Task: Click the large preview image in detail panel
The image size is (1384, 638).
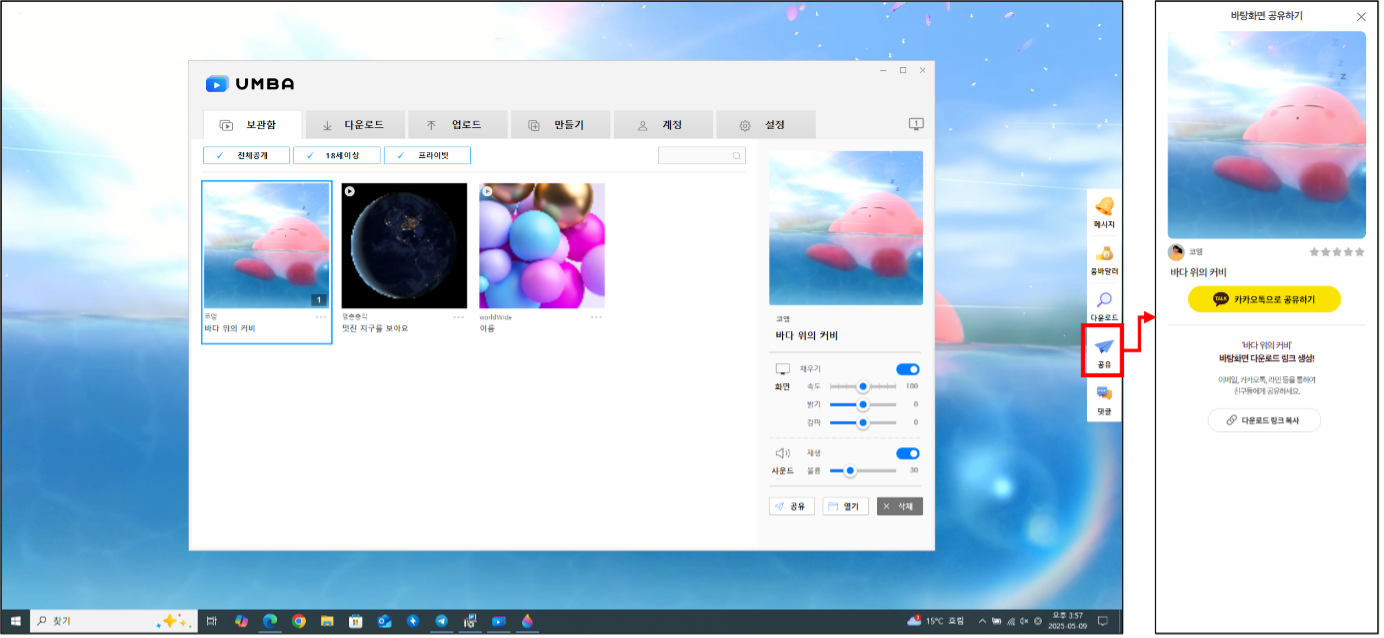Action: [x=846, y=228]
